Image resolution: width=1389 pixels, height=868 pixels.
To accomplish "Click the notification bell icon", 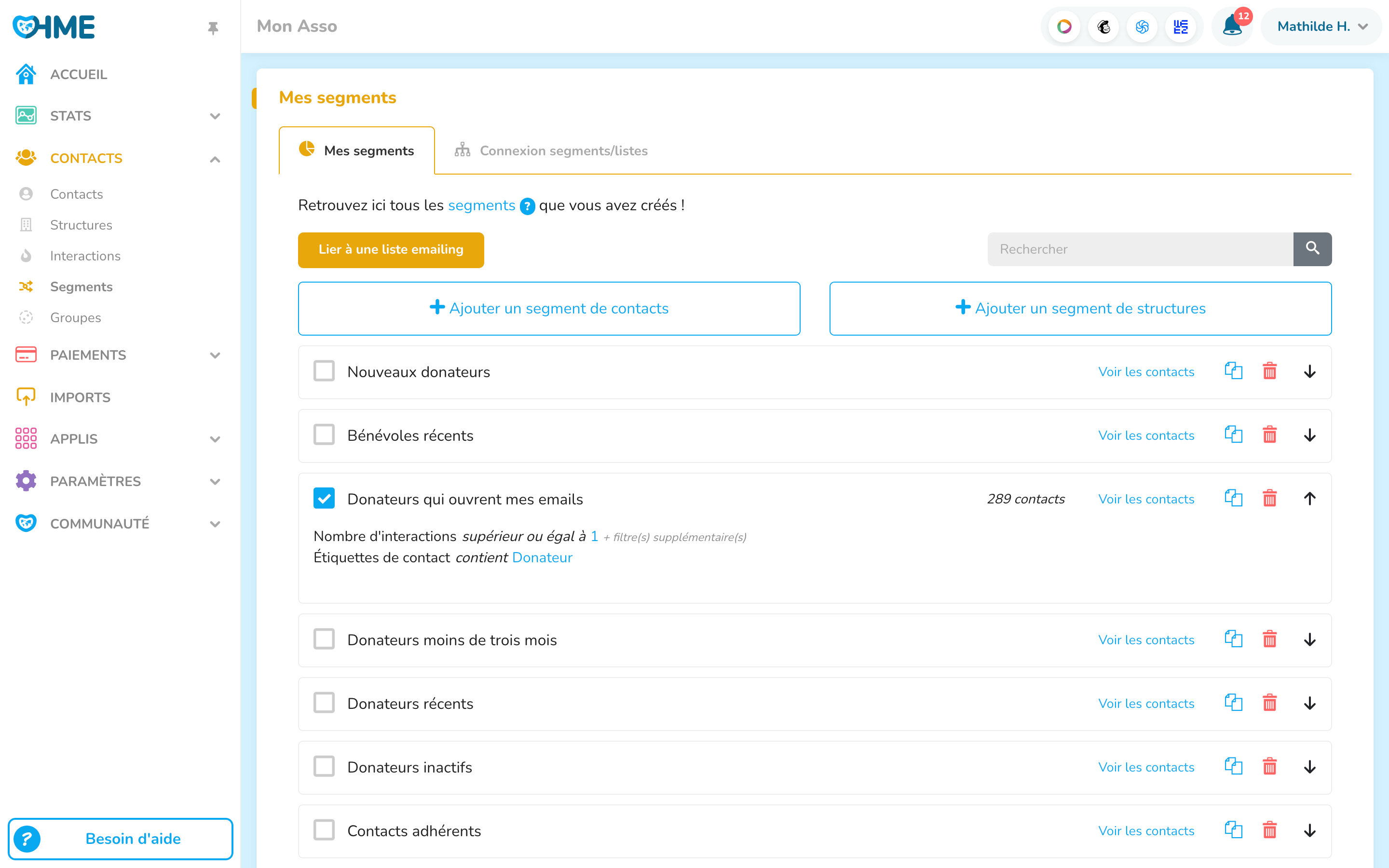I will (1231, 27).
